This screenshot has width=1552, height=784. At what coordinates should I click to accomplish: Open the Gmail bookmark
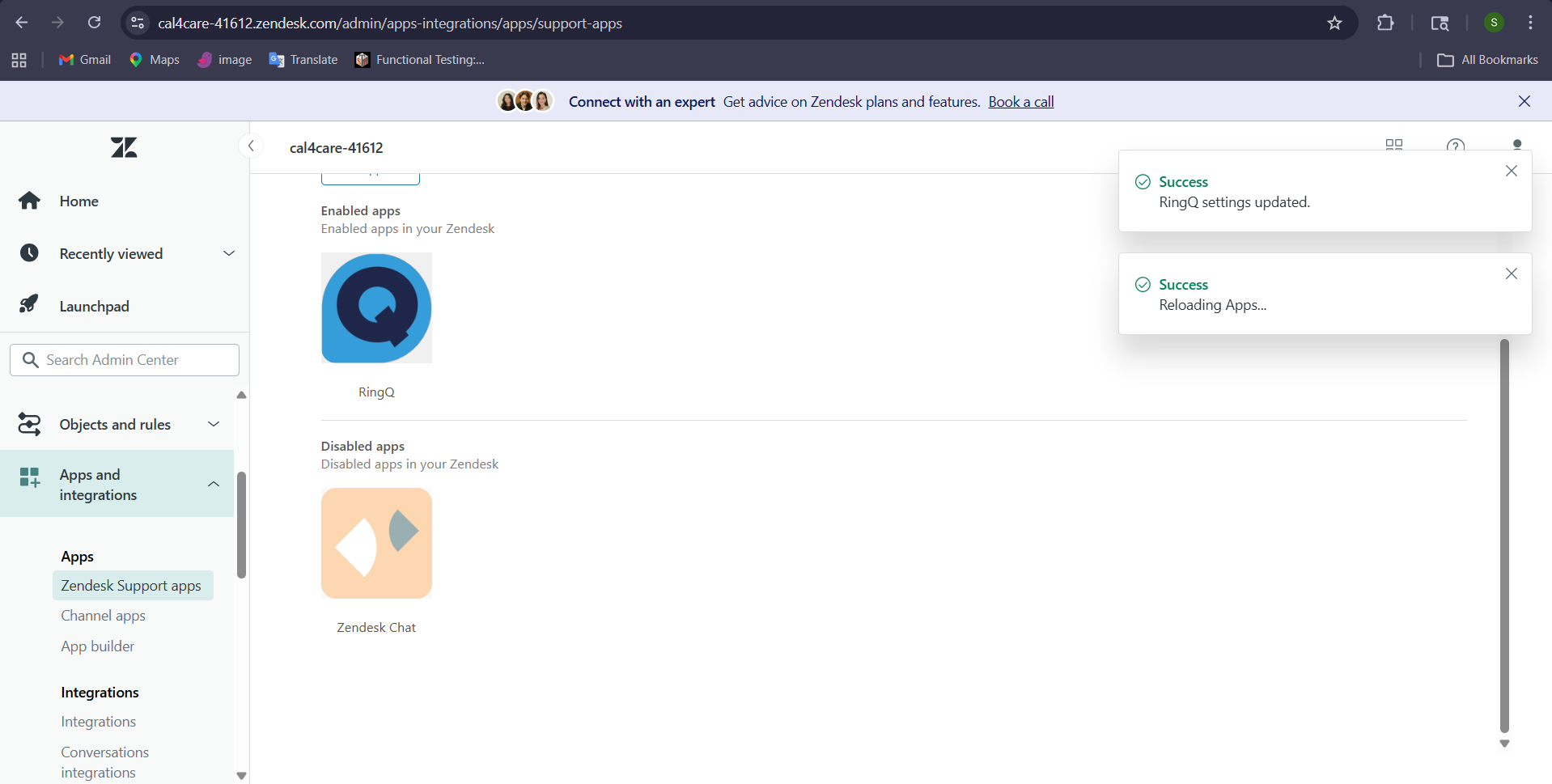[85, 60]
